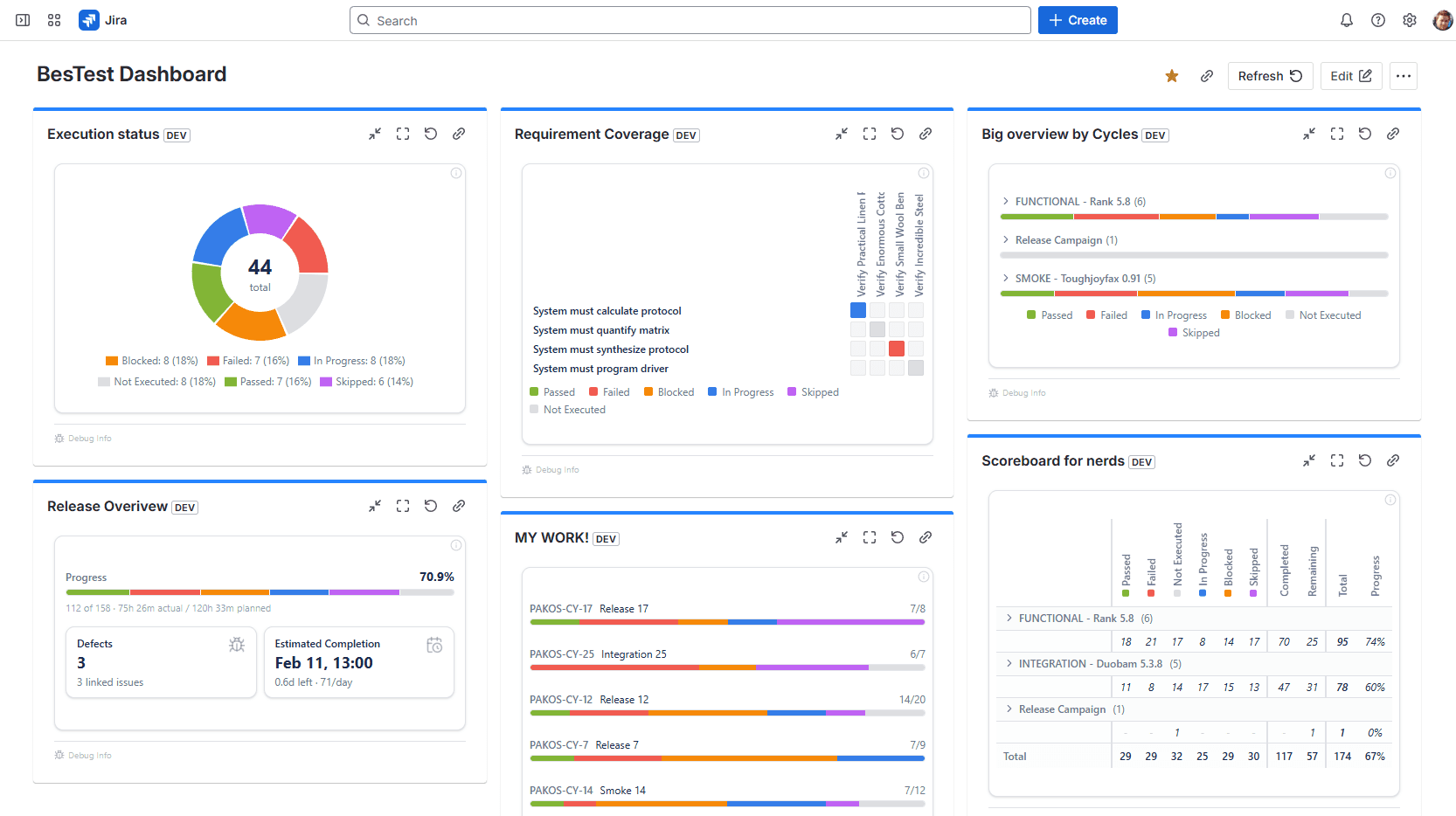Click the Release Overview progress bar
The width and height of the screenshot is (1456, 816).
click(260, 592)
